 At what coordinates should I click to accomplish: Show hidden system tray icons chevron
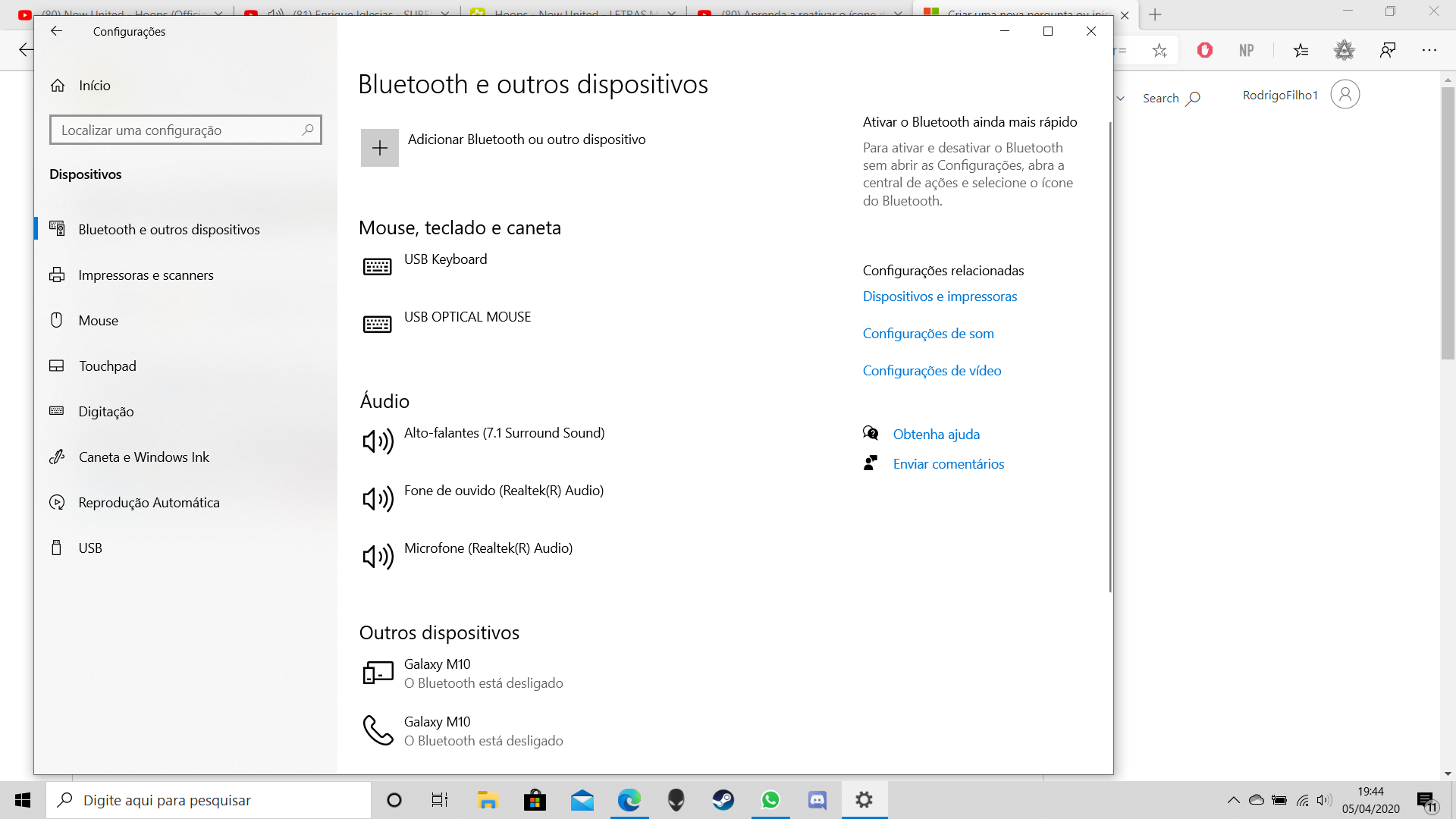tap(1233, 800)
